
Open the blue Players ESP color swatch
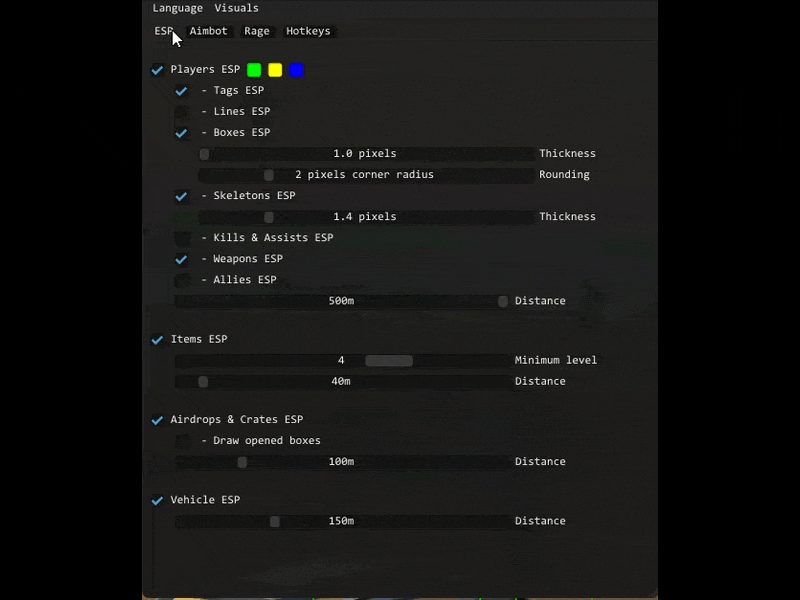tap(296, 70)
